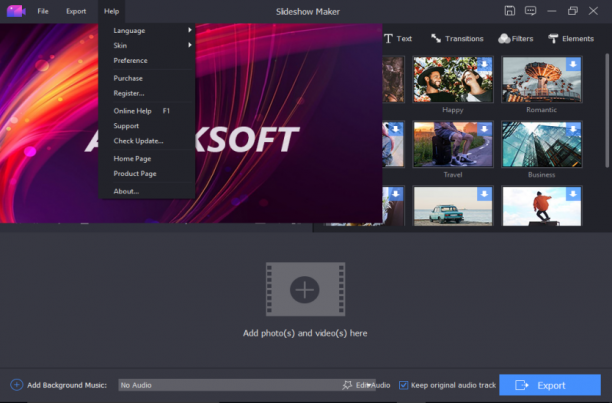This screenshot has height=403, width=612.
Task: Click the Slideshow Maker app logo icon
Action: 16,11
